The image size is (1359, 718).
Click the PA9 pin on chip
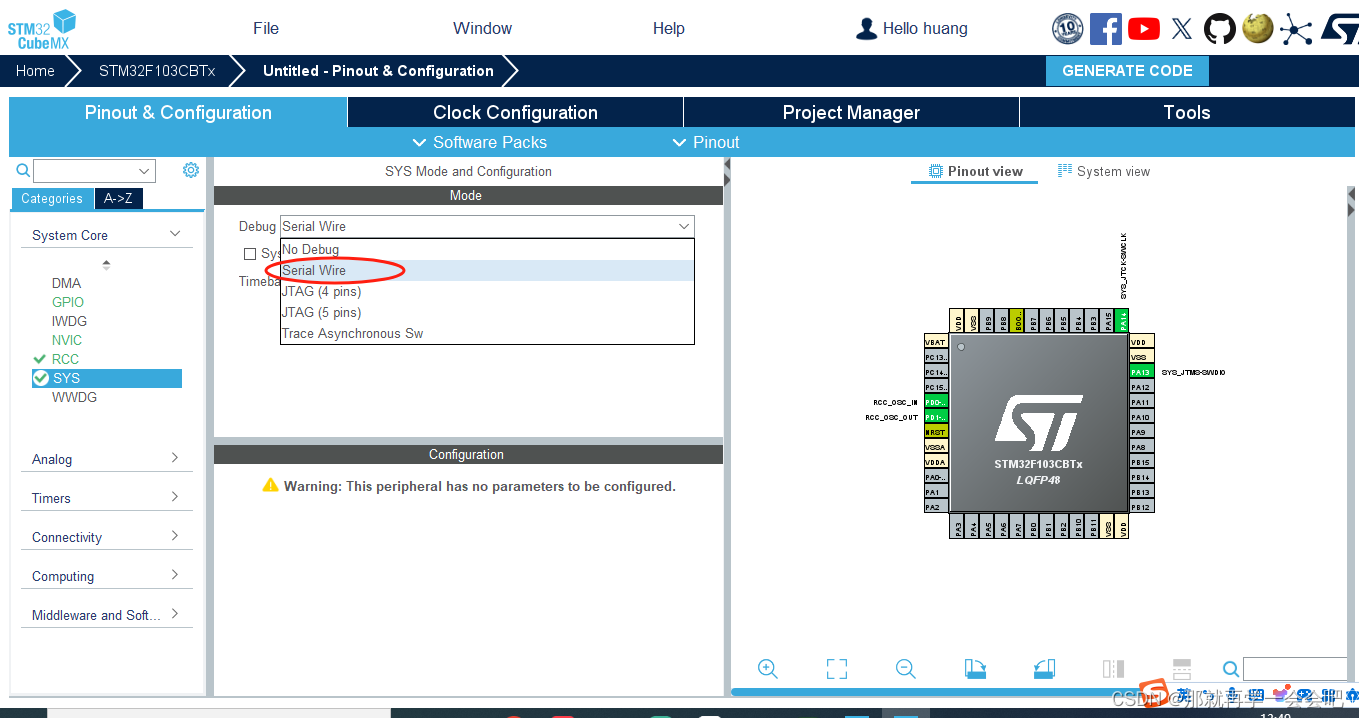click(x=1141, y=432)
